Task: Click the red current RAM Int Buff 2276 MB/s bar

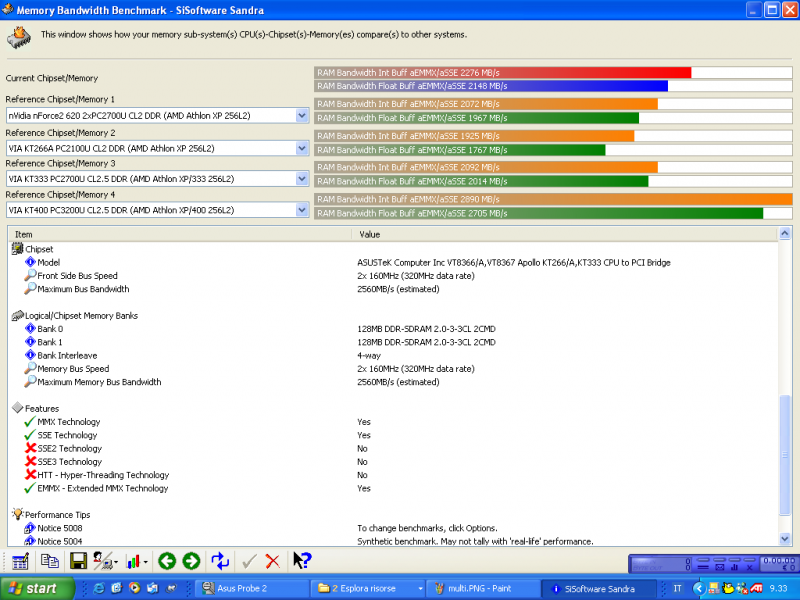Action: pyautogui.click(x=503, y=73)
